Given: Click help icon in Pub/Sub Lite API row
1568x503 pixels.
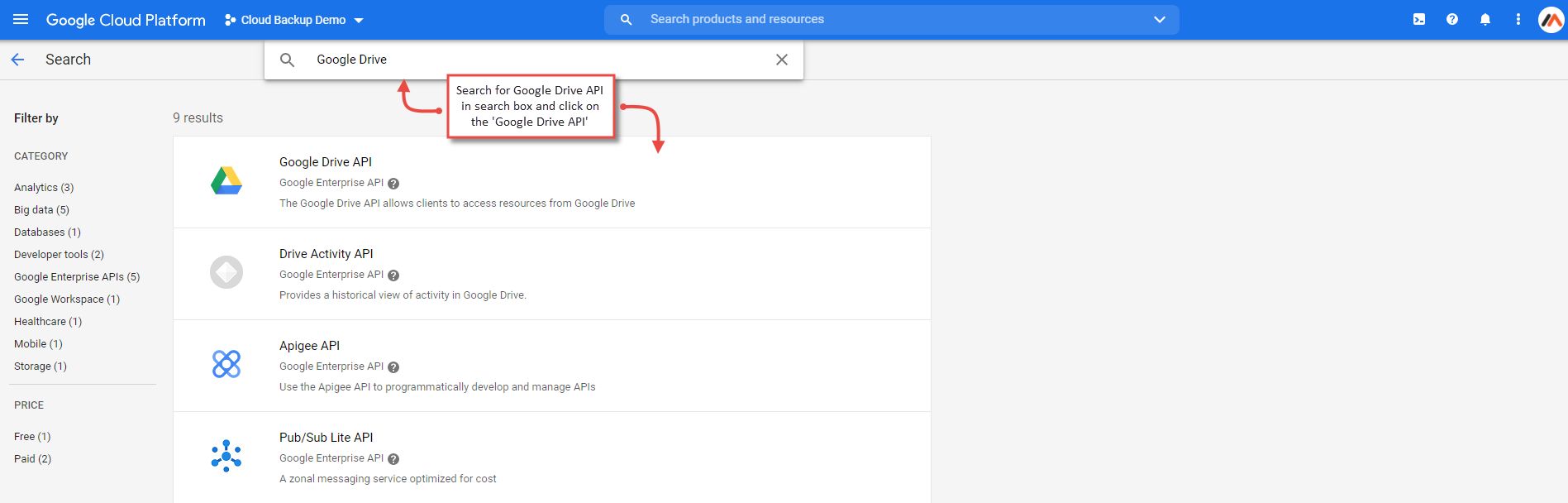Looking at the screenshot, I should point(393,459).
